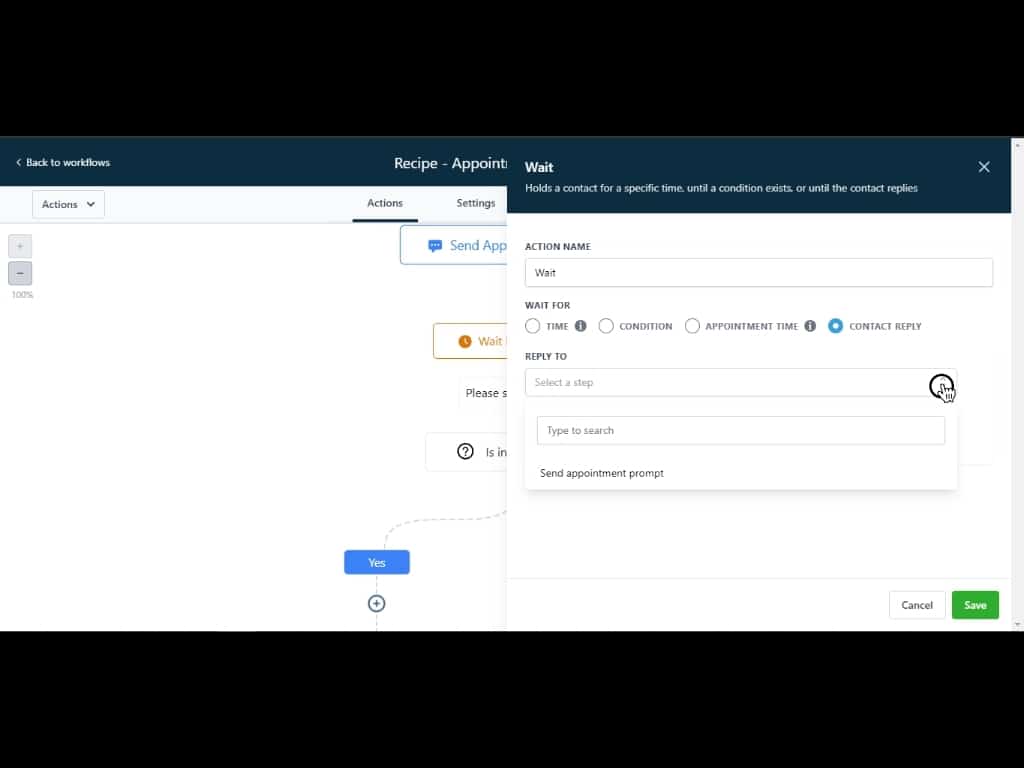Viewport: 1024px width, 768px height.
Task: Select the Time radio button
Action: (x=533, y=326)
